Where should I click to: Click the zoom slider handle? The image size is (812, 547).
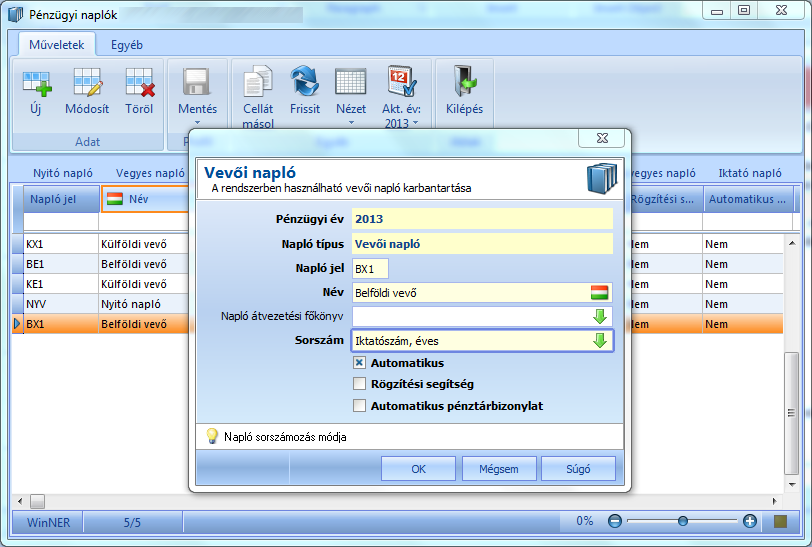683,521
